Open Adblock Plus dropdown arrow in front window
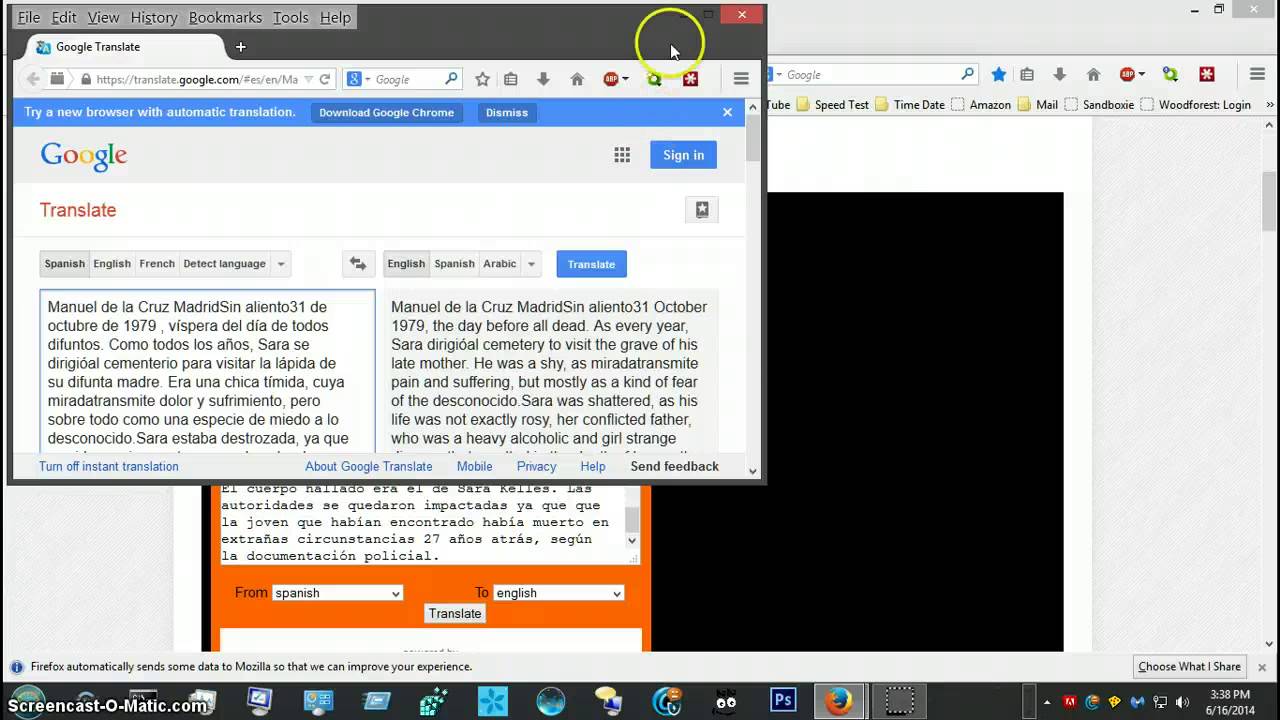The image size is (1280, 720). [625, 79]
